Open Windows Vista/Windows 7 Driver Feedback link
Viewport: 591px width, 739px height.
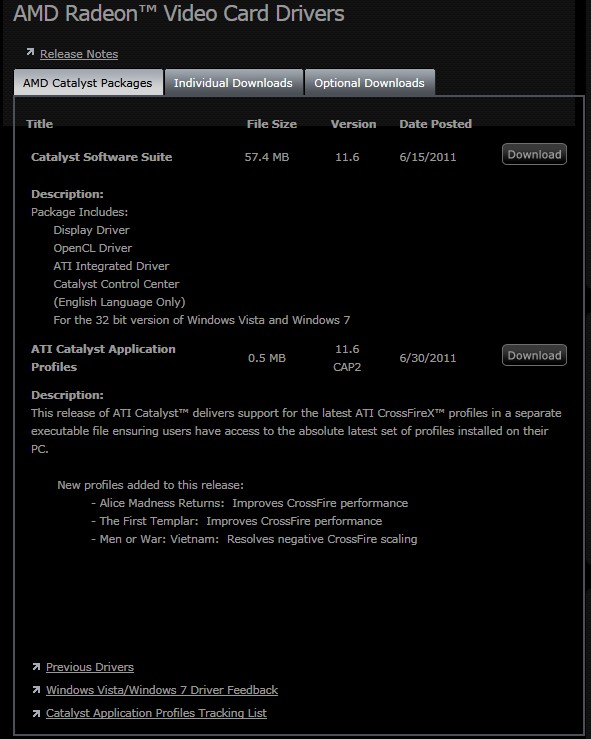tap(162, 690)
